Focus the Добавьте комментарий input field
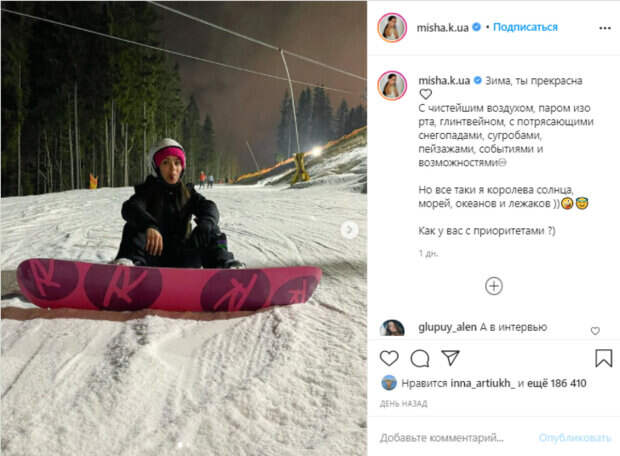The width and height of the screenshot is (620, 456). 455,438
